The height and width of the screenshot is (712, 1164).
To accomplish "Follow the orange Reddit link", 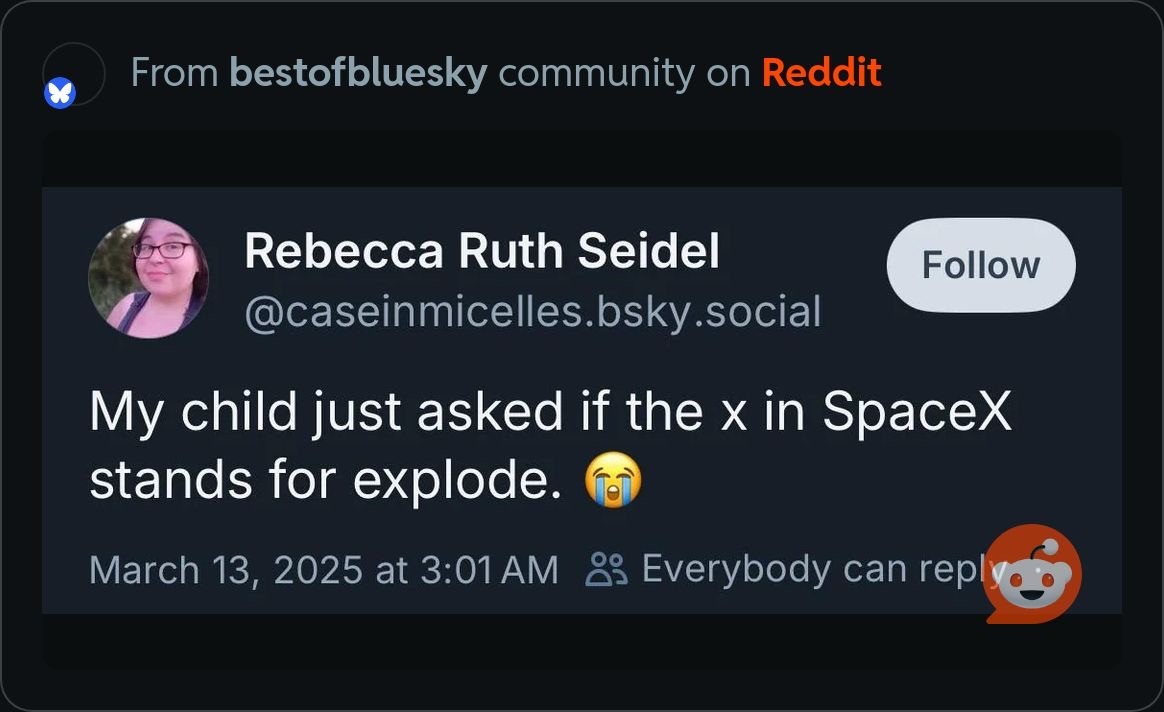I will click(x=821, y=73).
